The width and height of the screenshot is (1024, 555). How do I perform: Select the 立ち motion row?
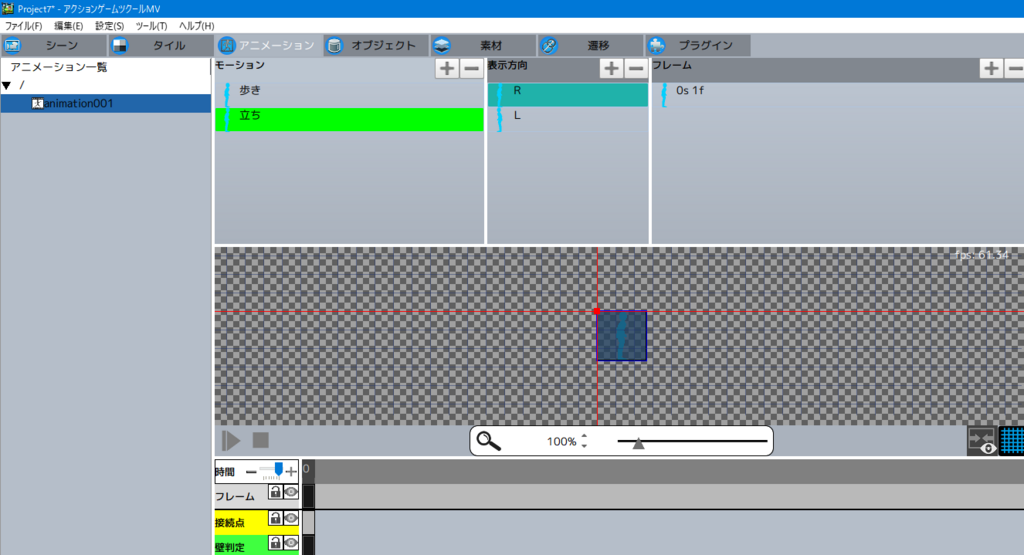coord(349,119)
